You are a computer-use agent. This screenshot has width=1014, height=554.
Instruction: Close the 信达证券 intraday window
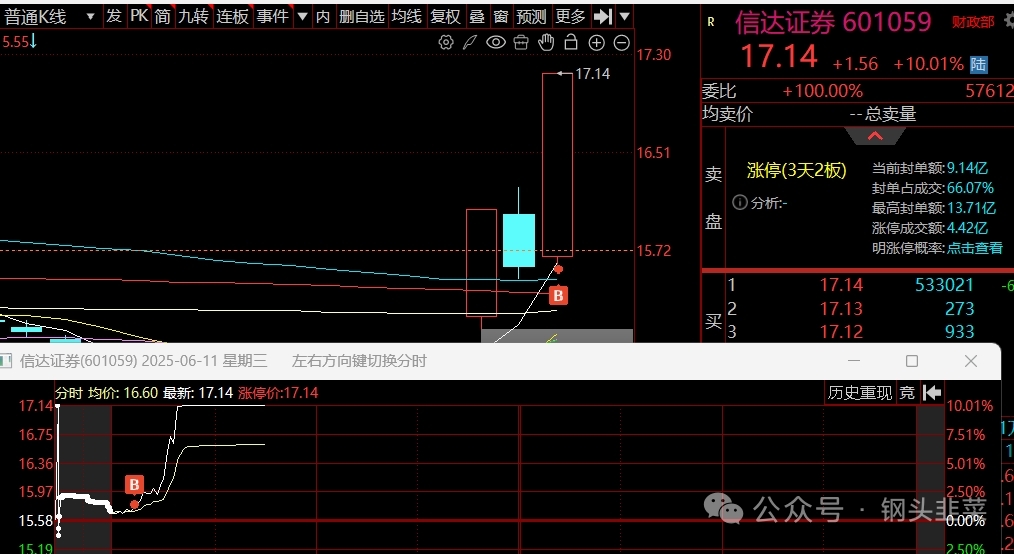[971, 361]
